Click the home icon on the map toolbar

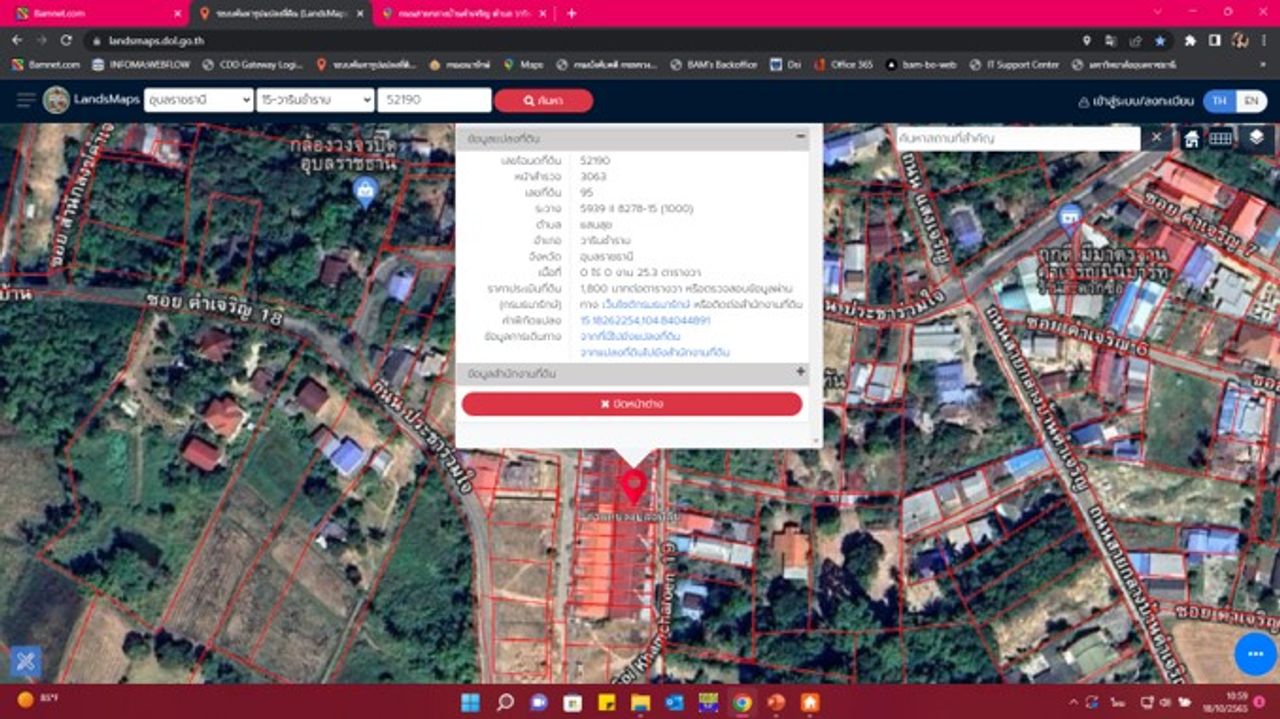click(1191, 139)
